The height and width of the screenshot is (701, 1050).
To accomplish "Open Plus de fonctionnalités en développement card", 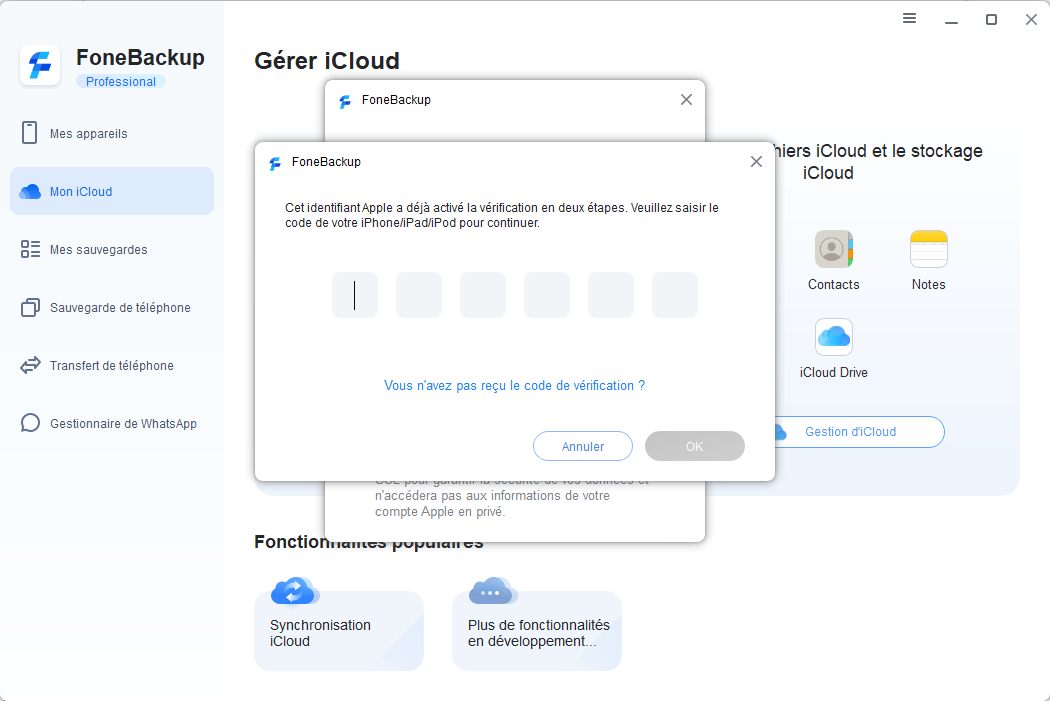I will [537, 630].
